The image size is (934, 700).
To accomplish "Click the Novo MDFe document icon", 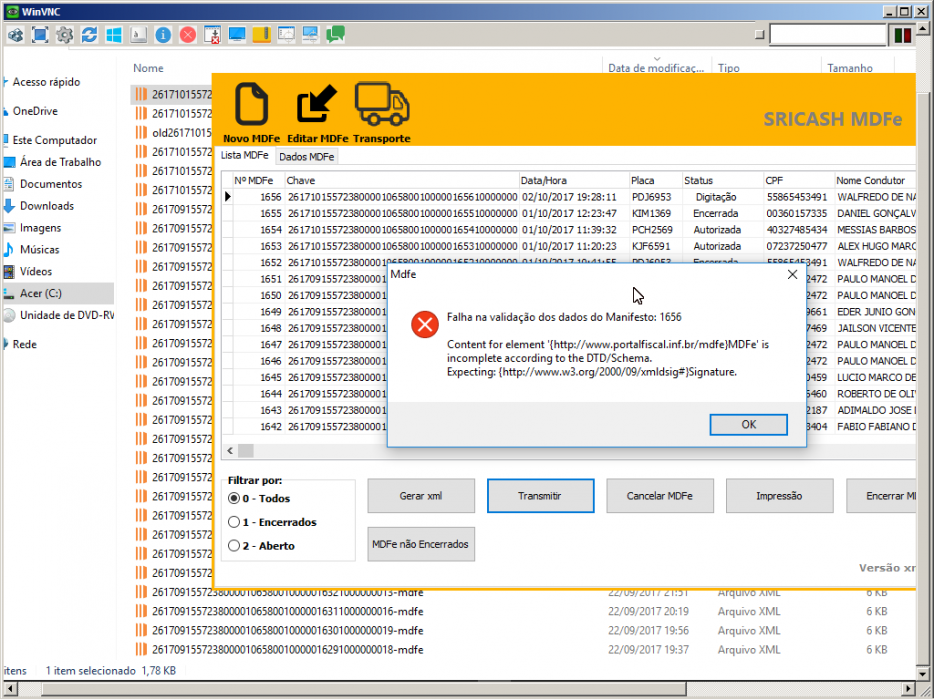I will pyautogui.click(x=251, y=104).
